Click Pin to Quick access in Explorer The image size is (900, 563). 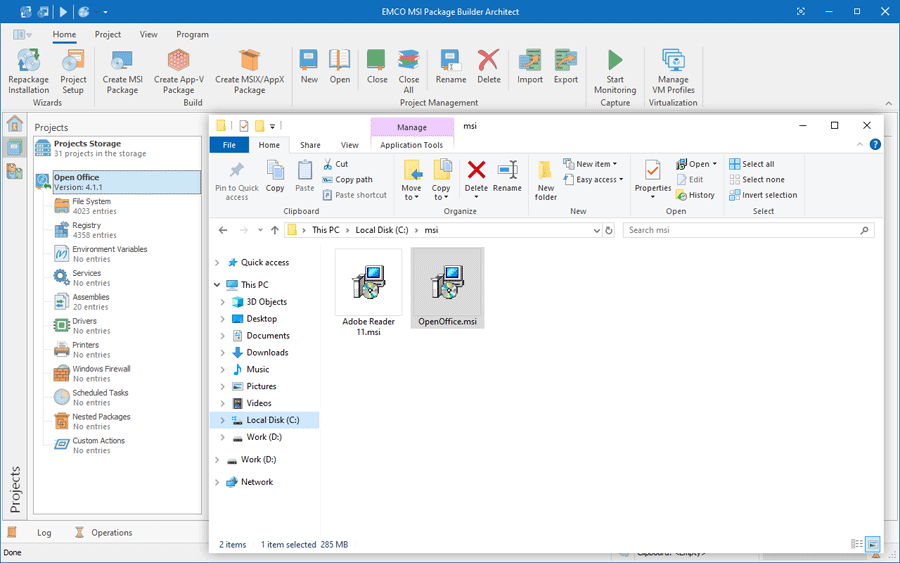[236, 180]
